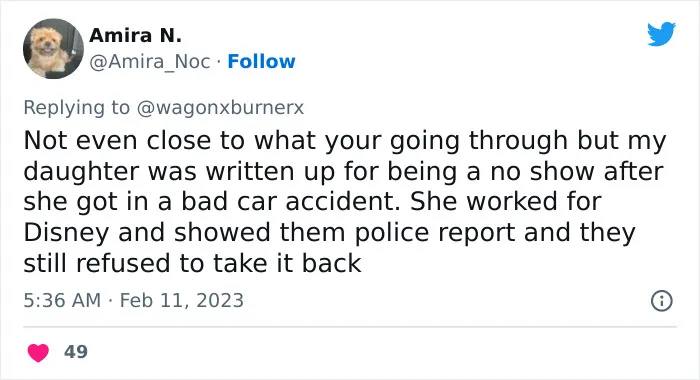Screen dimensions: 700x380
Task: Open the circled info icon
Action: (662, 301)
